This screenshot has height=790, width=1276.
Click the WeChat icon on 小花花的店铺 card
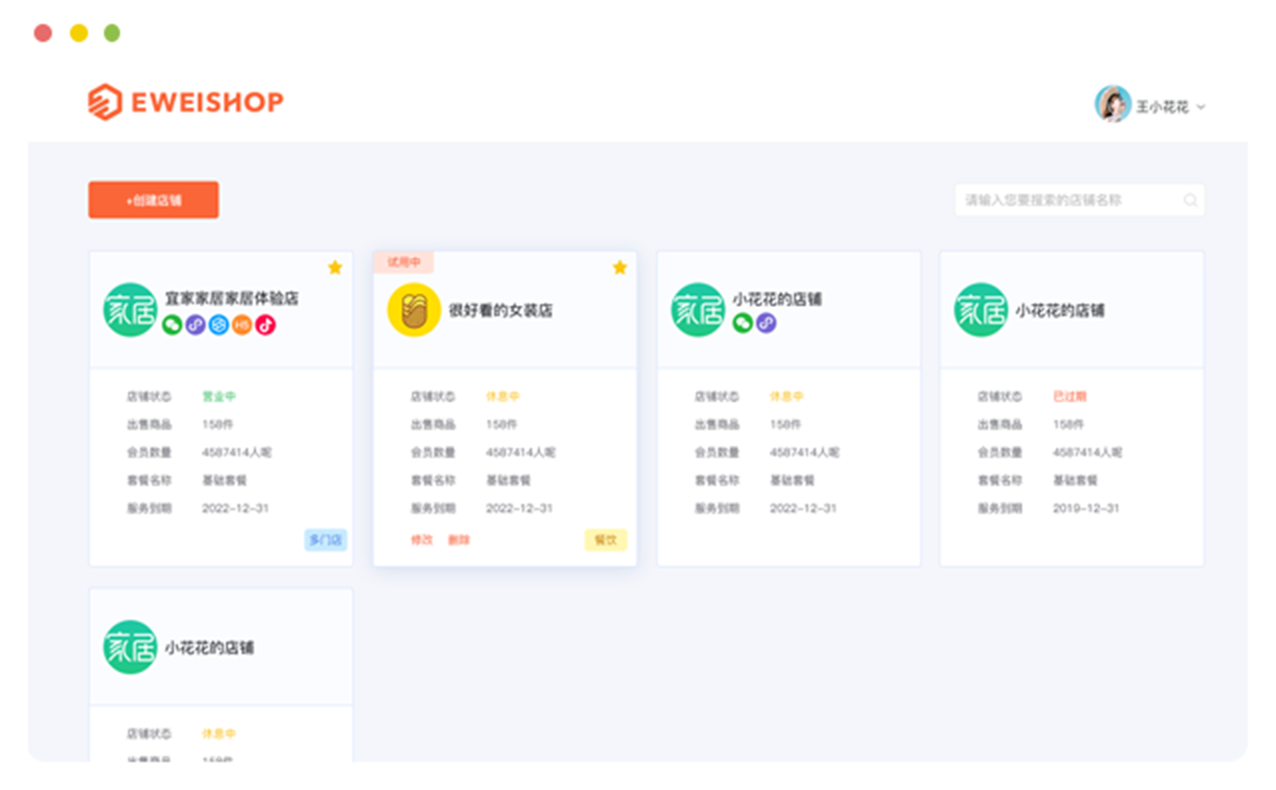pyautogui.click(x=742, y=323)
